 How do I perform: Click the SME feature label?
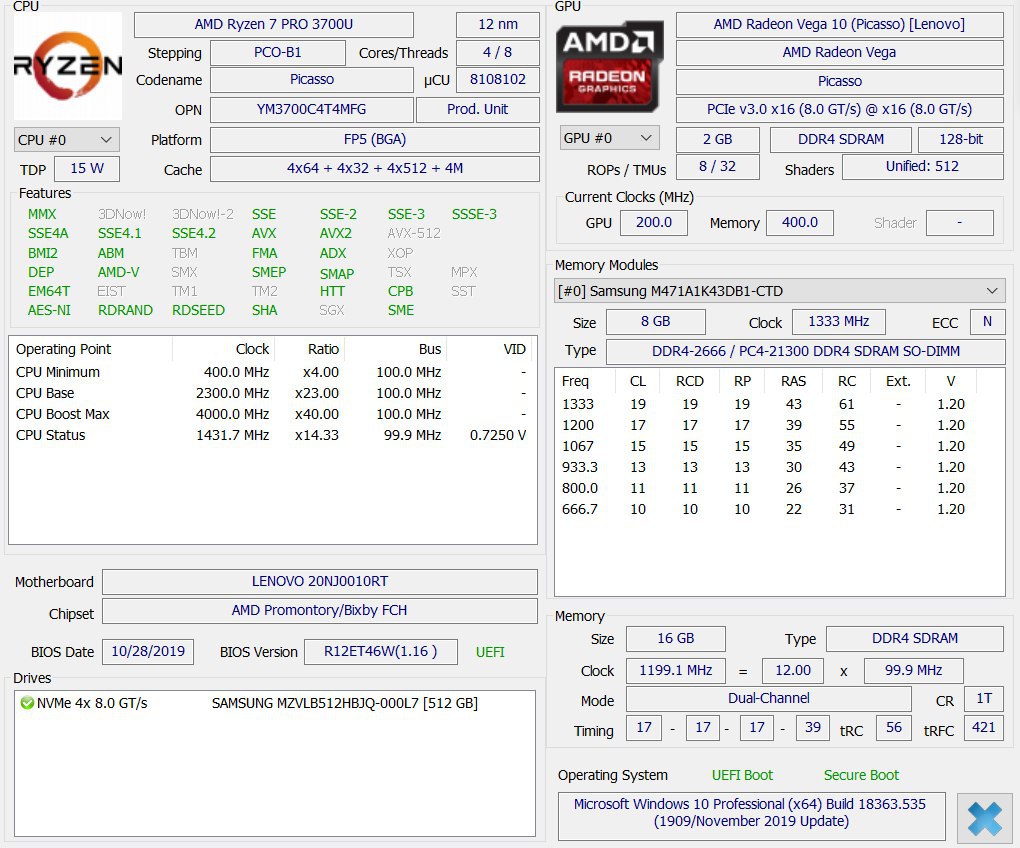(401, 310)
